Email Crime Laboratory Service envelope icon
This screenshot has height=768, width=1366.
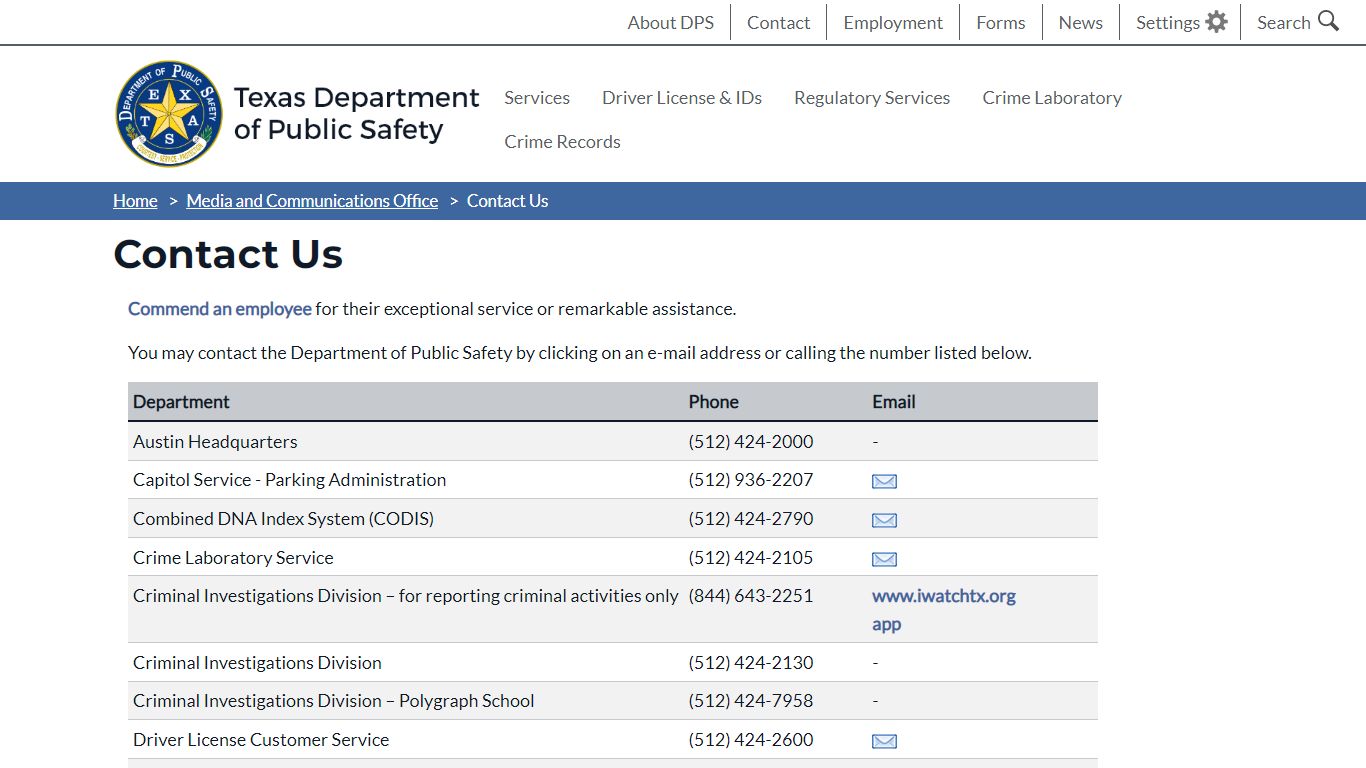884,559
